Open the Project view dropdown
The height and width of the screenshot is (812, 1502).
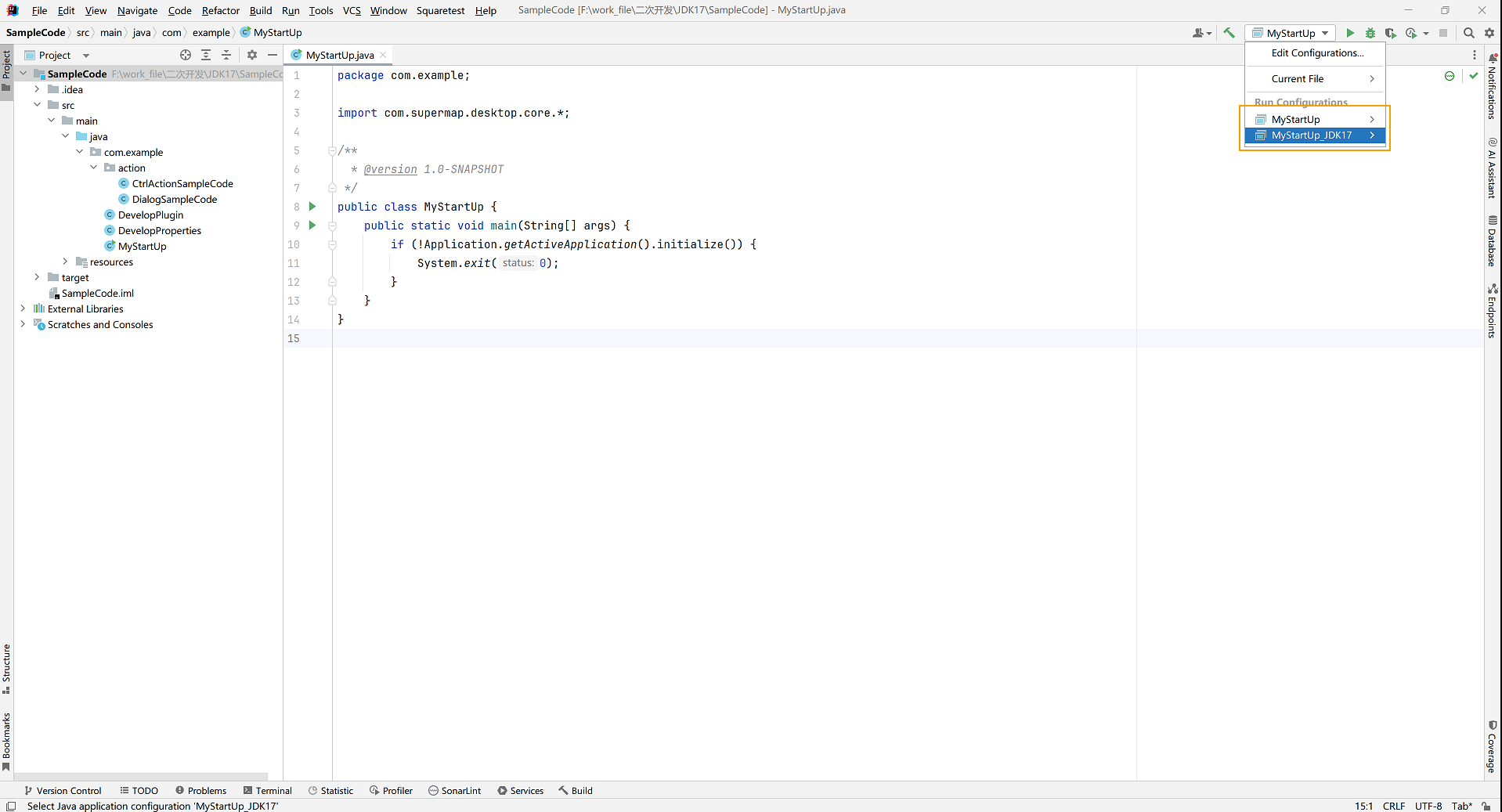pos(86,56)
